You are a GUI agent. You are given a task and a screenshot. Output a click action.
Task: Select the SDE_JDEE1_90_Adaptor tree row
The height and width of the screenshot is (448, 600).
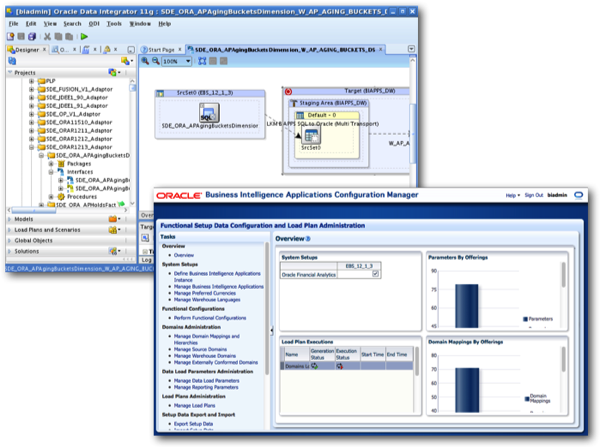click(77, 98)
